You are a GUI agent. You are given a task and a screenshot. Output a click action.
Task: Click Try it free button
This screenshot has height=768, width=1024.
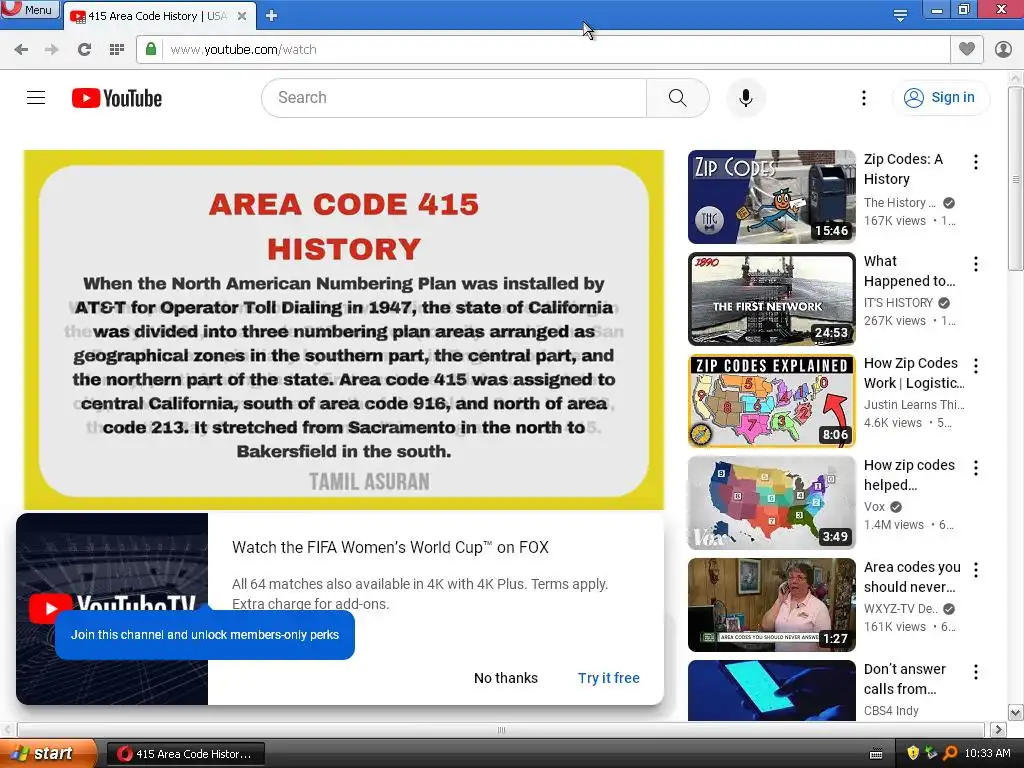pyautogui.click(x=609, y=678)
